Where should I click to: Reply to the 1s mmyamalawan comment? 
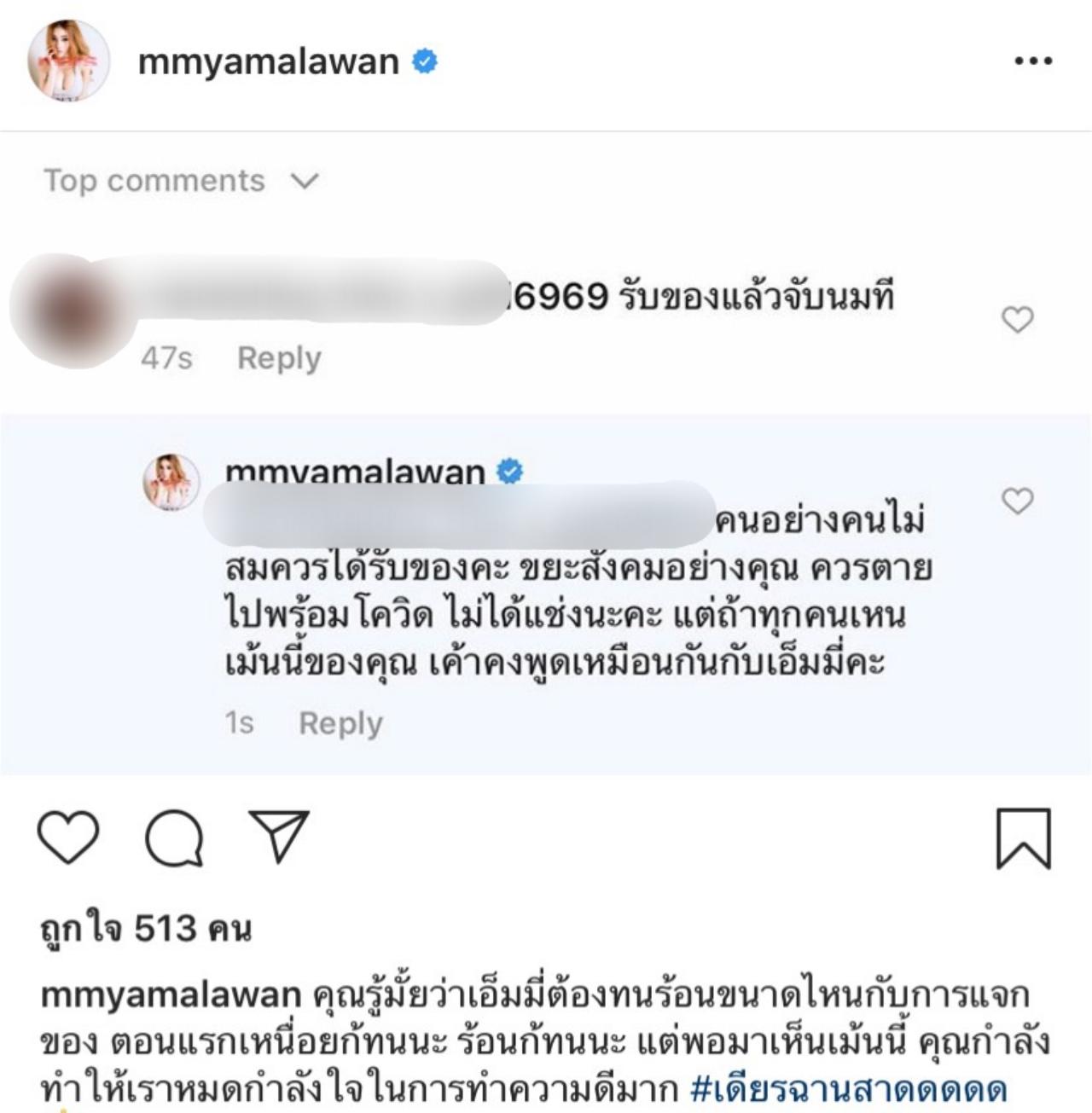(x=340, y=723)
